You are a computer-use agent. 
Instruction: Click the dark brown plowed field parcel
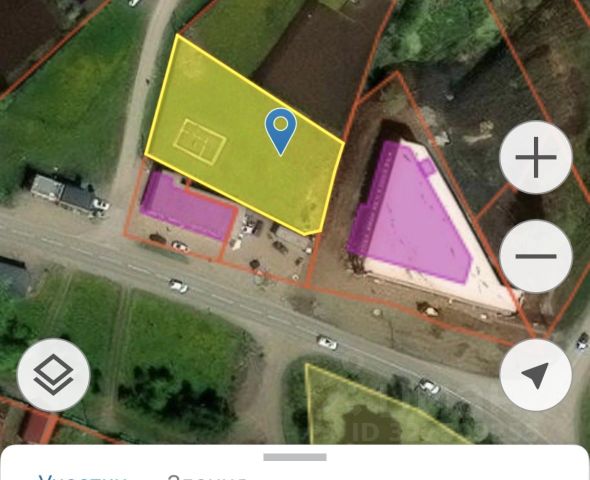pos(316,64)
